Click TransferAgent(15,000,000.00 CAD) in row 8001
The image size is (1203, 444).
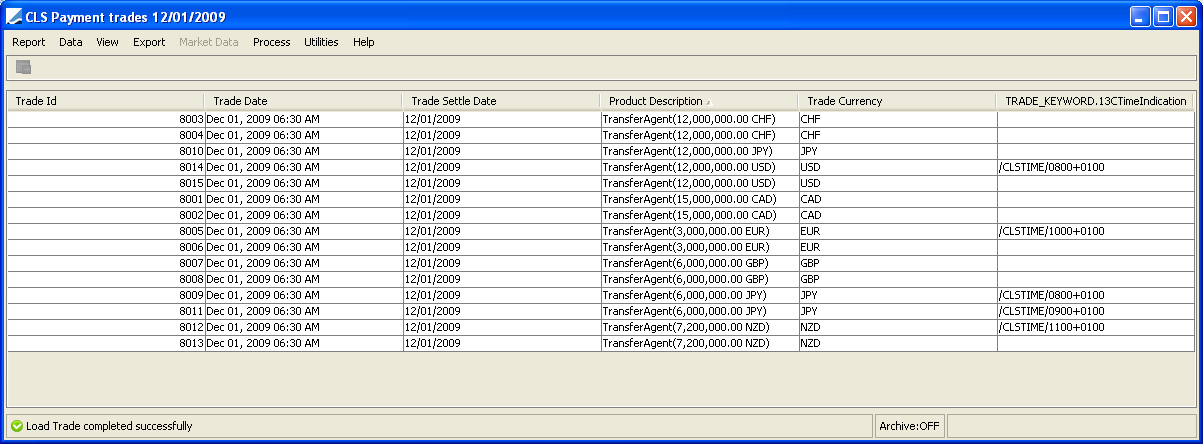[x=699, y=199]
